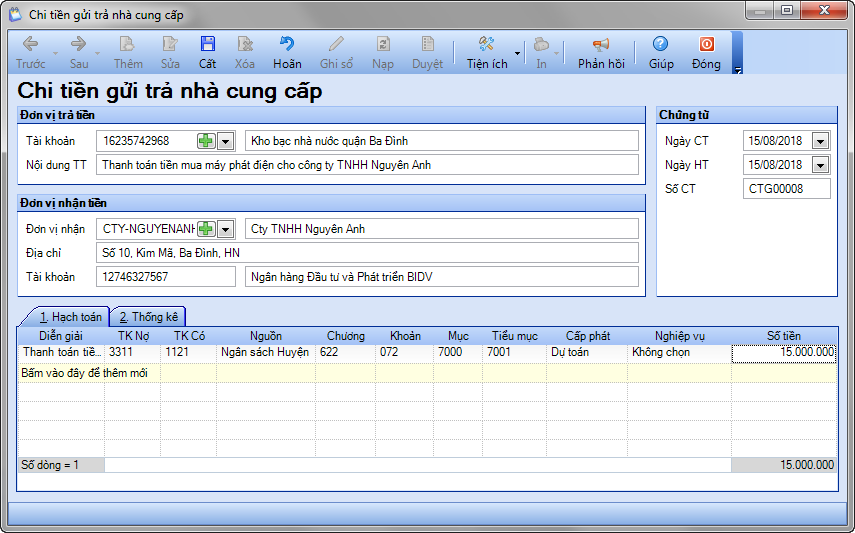This screenshot has height=533, width=855.
Task: Open the Ngày HT date picker
Action: pyautogui.click(x=821, y=165)
